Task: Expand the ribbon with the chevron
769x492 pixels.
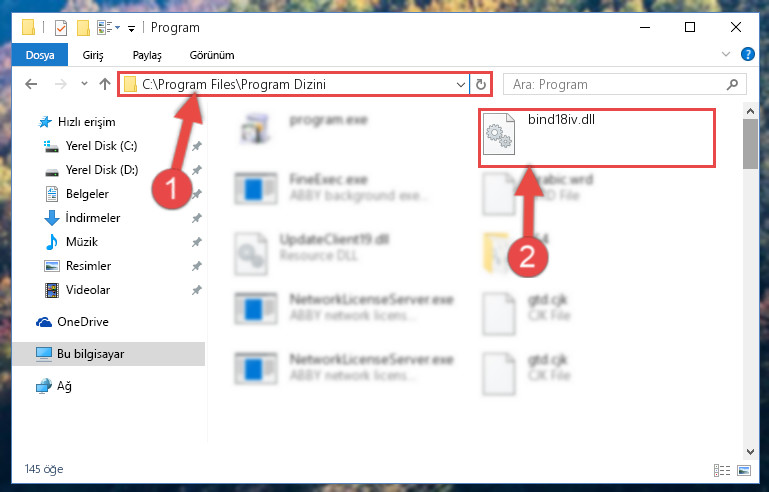Action: pyautogui.click(x=726, y=54)
